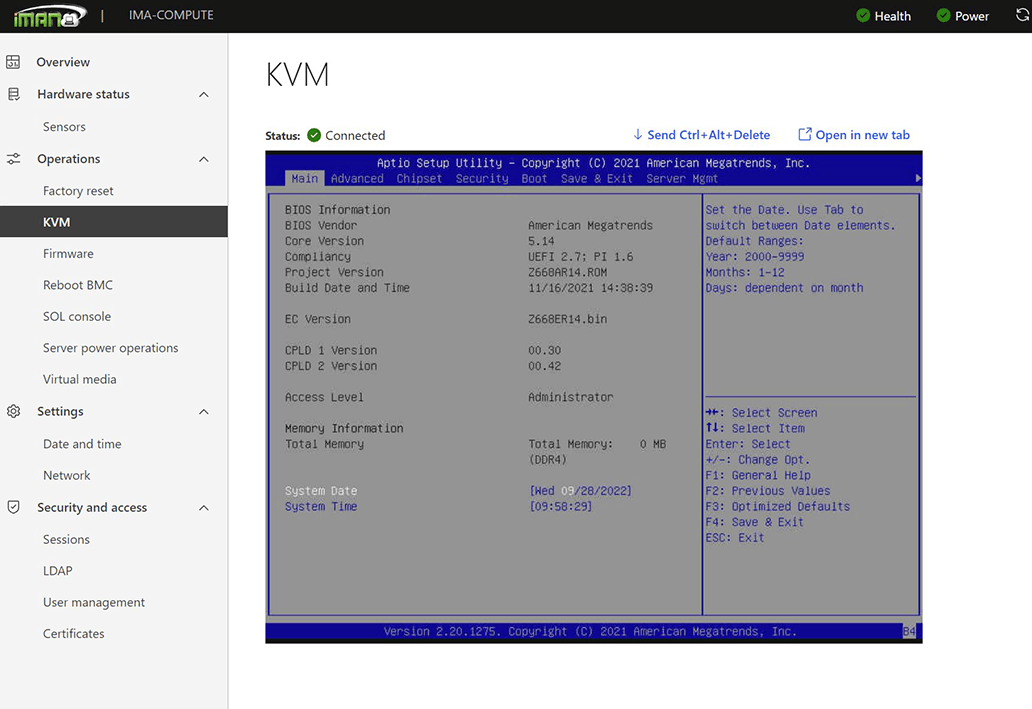Image resolution: width=1032 pixels, height=709 pixels.
Task: Click CPLD 2 Version value 00.42
Action: click(544, 366)
